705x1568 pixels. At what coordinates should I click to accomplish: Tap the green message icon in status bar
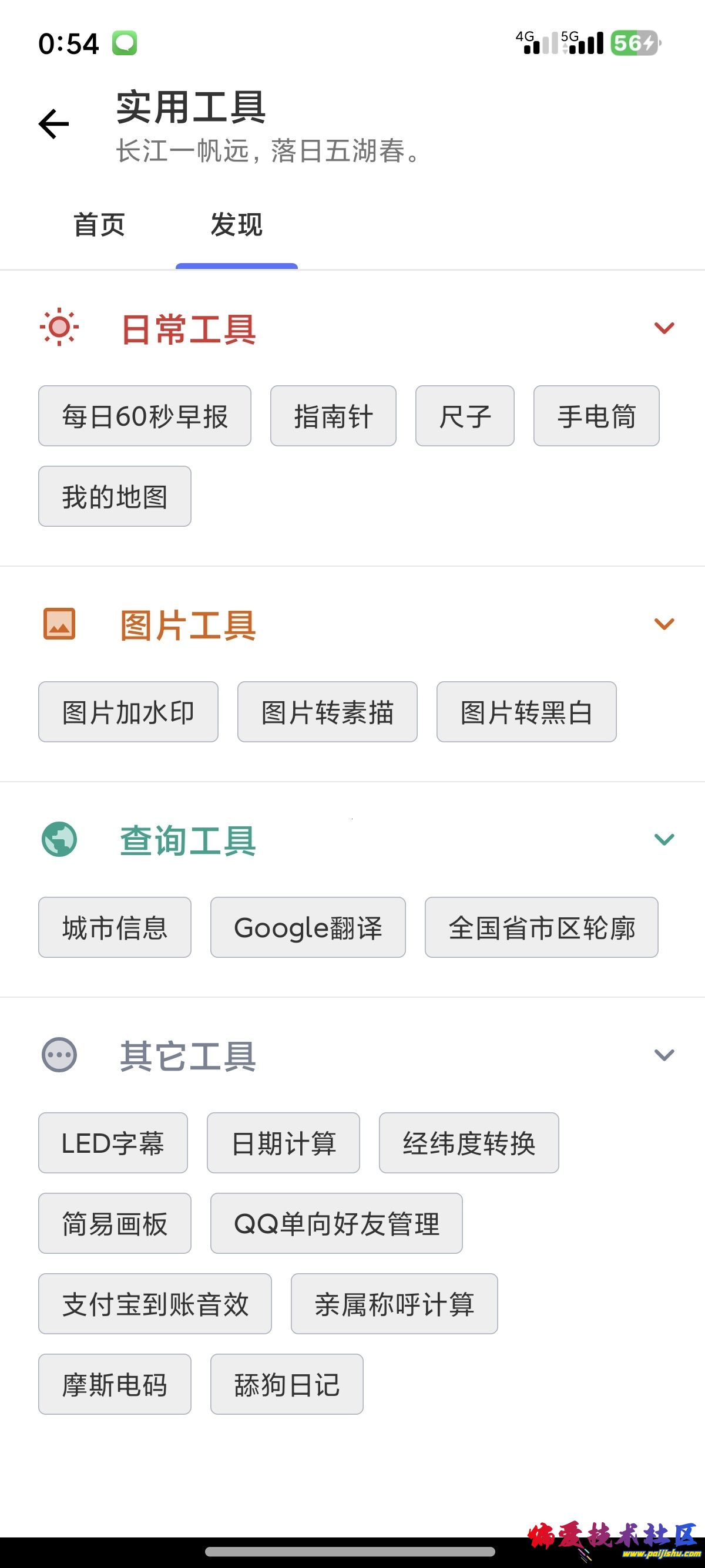click(x=124, y=43)
